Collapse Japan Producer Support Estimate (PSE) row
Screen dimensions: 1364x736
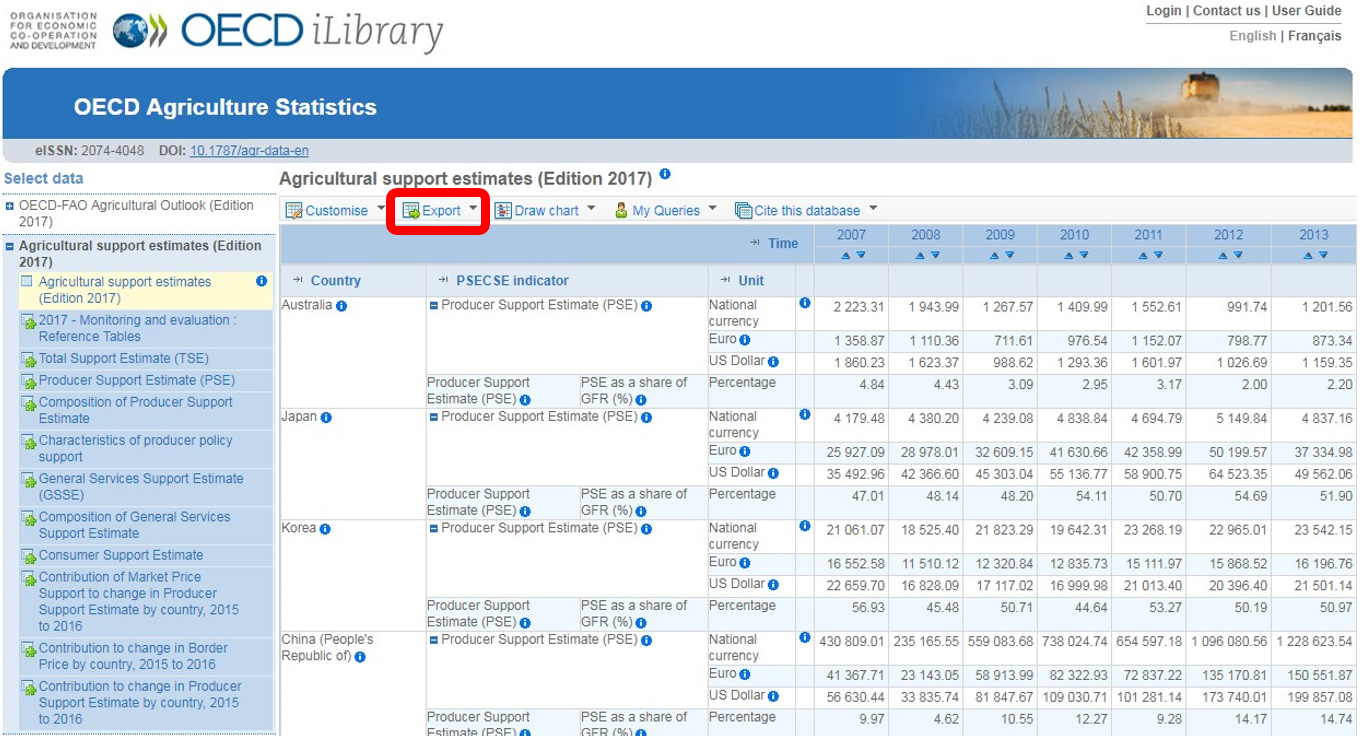[x=433, y=417]
